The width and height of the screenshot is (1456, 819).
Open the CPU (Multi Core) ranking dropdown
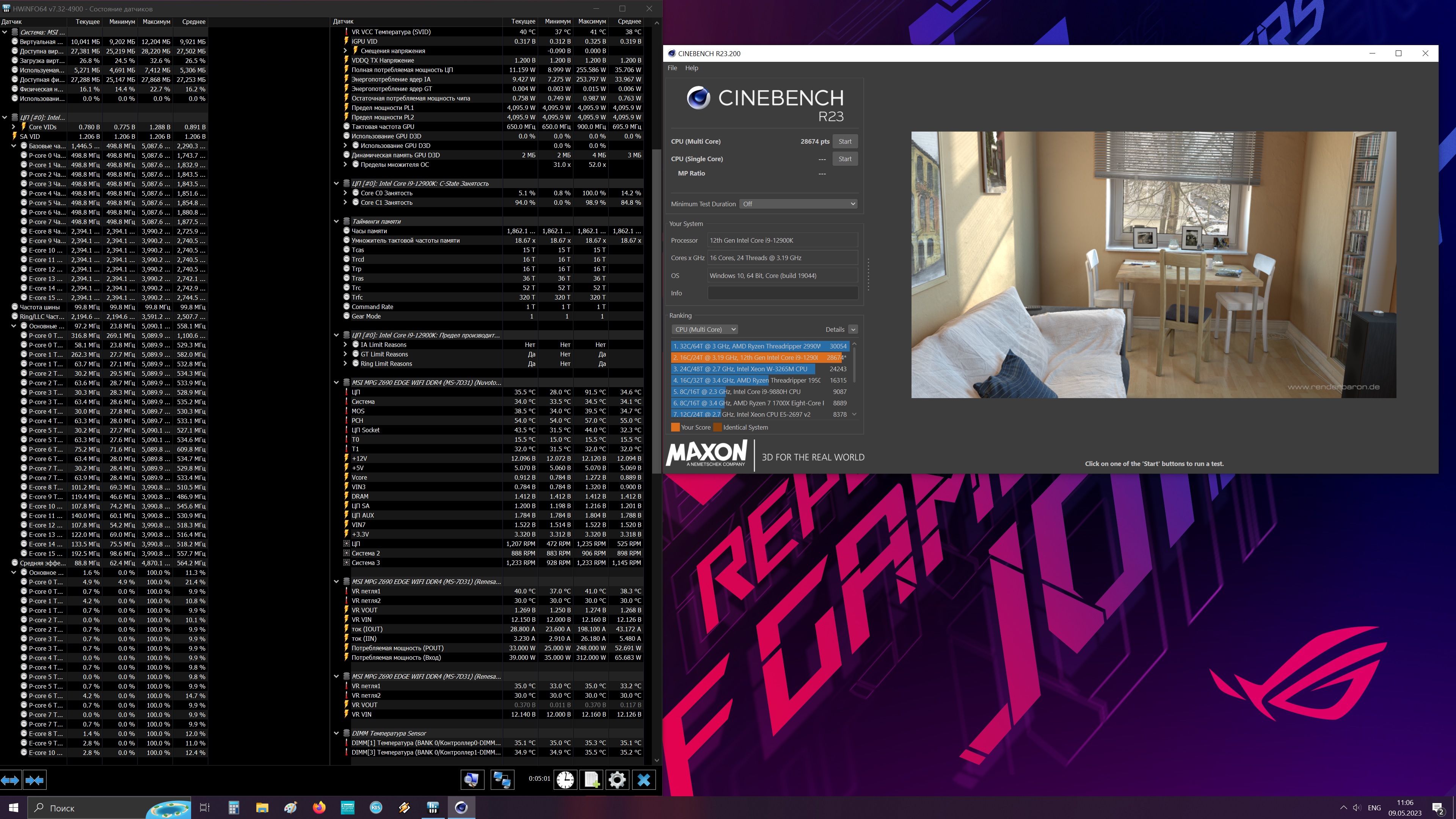pyautogui.click(x=704, y=329)
